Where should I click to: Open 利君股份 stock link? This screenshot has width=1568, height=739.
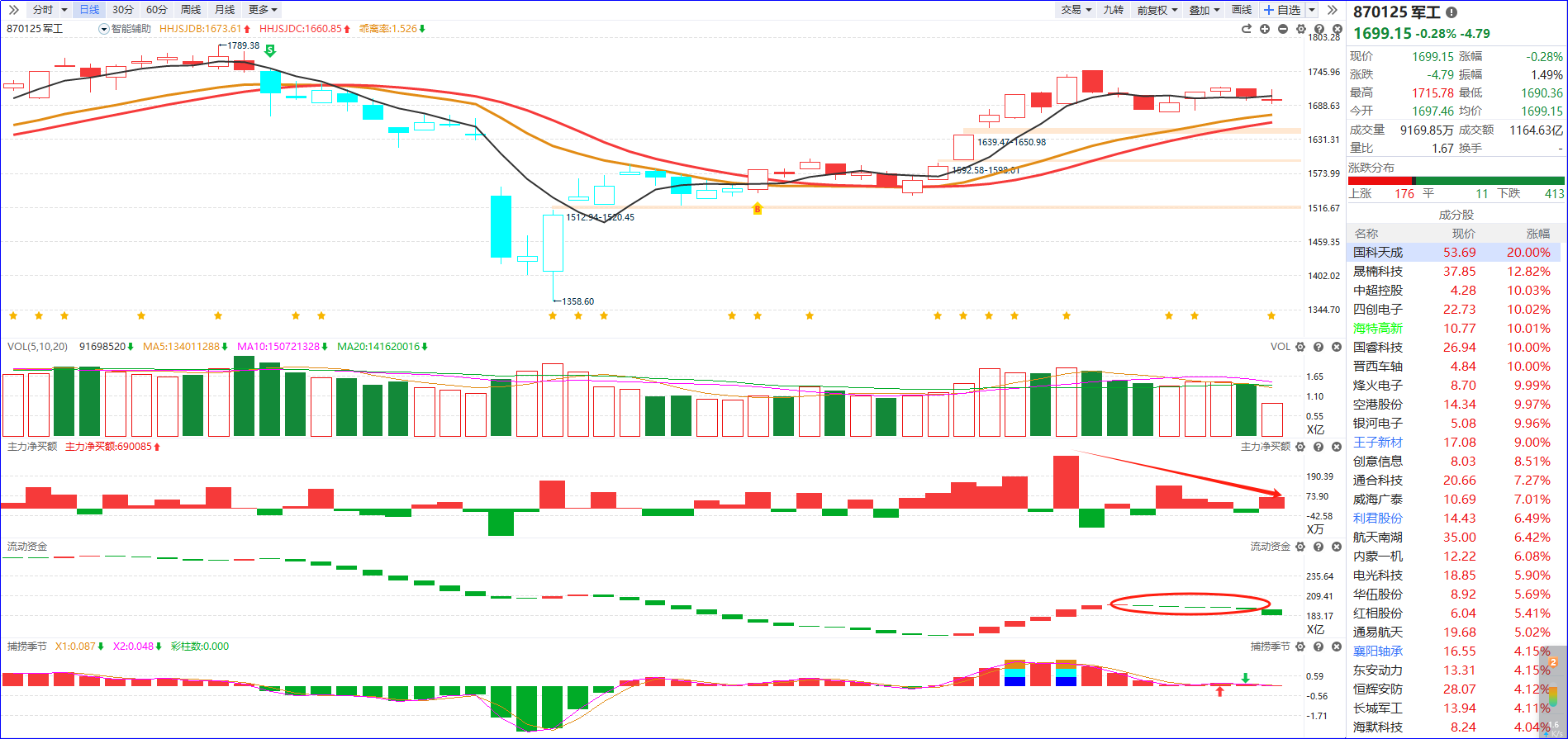point(1378,519)
